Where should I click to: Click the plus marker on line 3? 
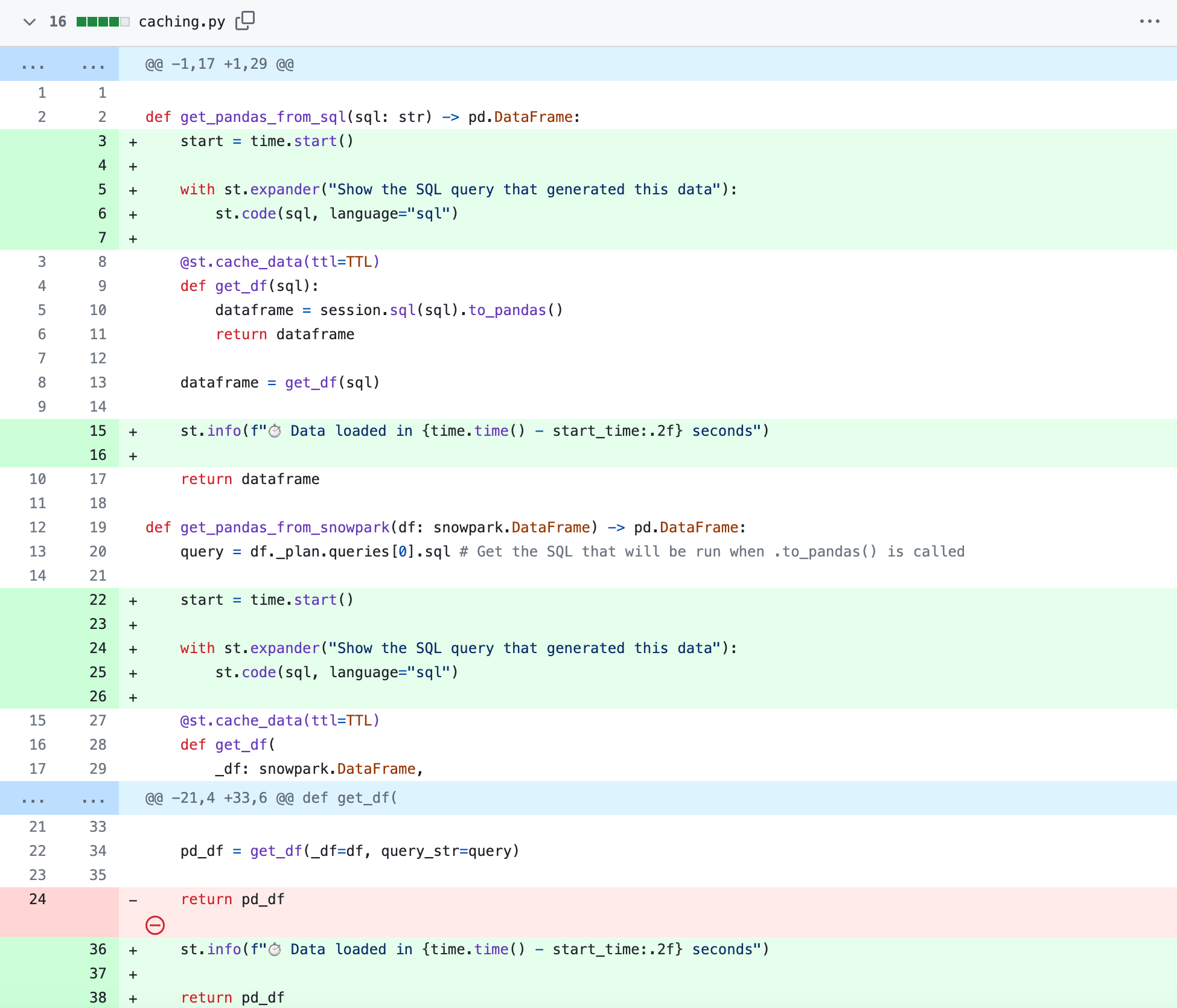(133, 142)
